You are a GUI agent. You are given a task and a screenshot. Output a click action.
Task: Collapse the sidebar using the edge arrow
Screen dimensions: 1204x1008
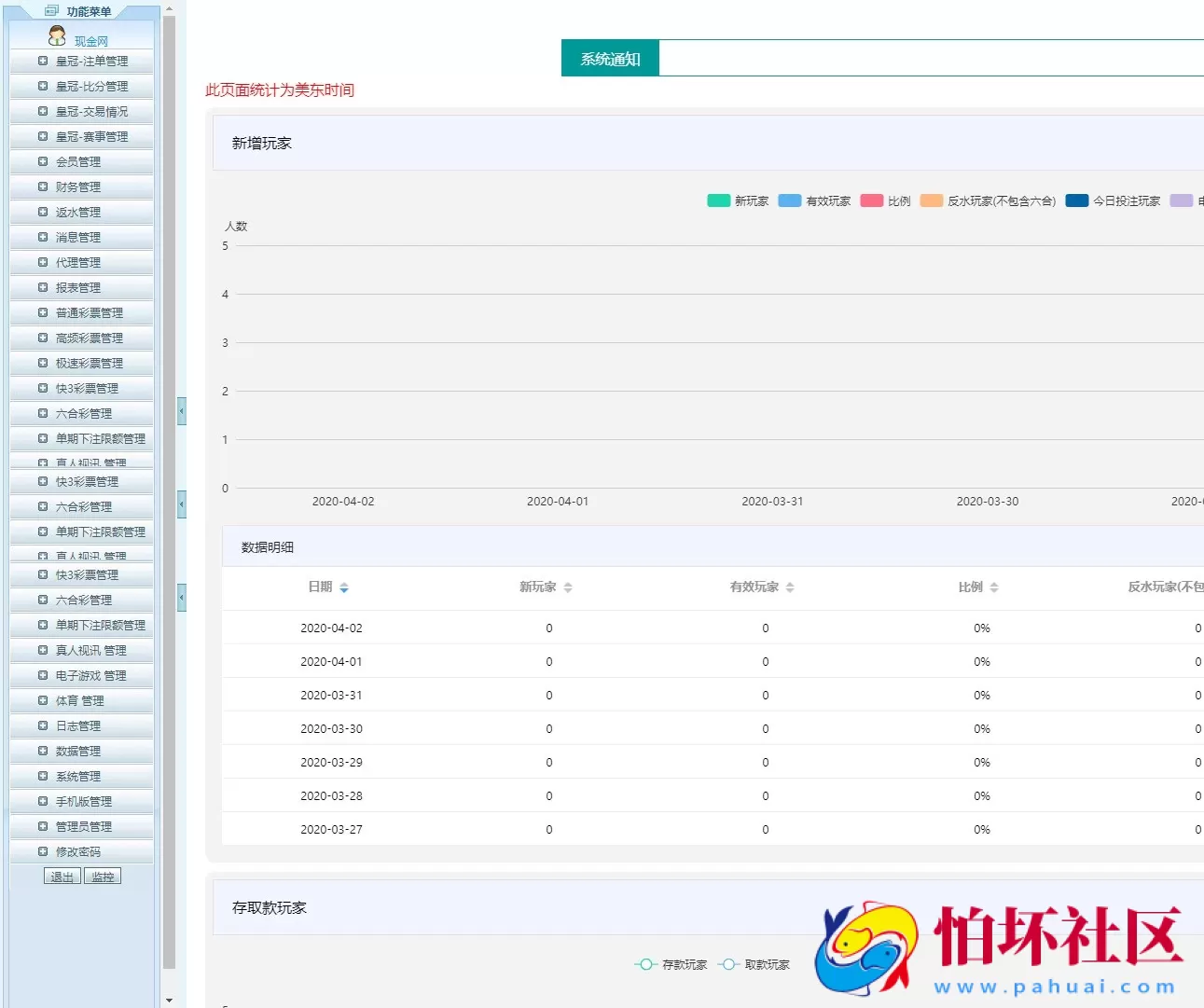pos(181,410)
